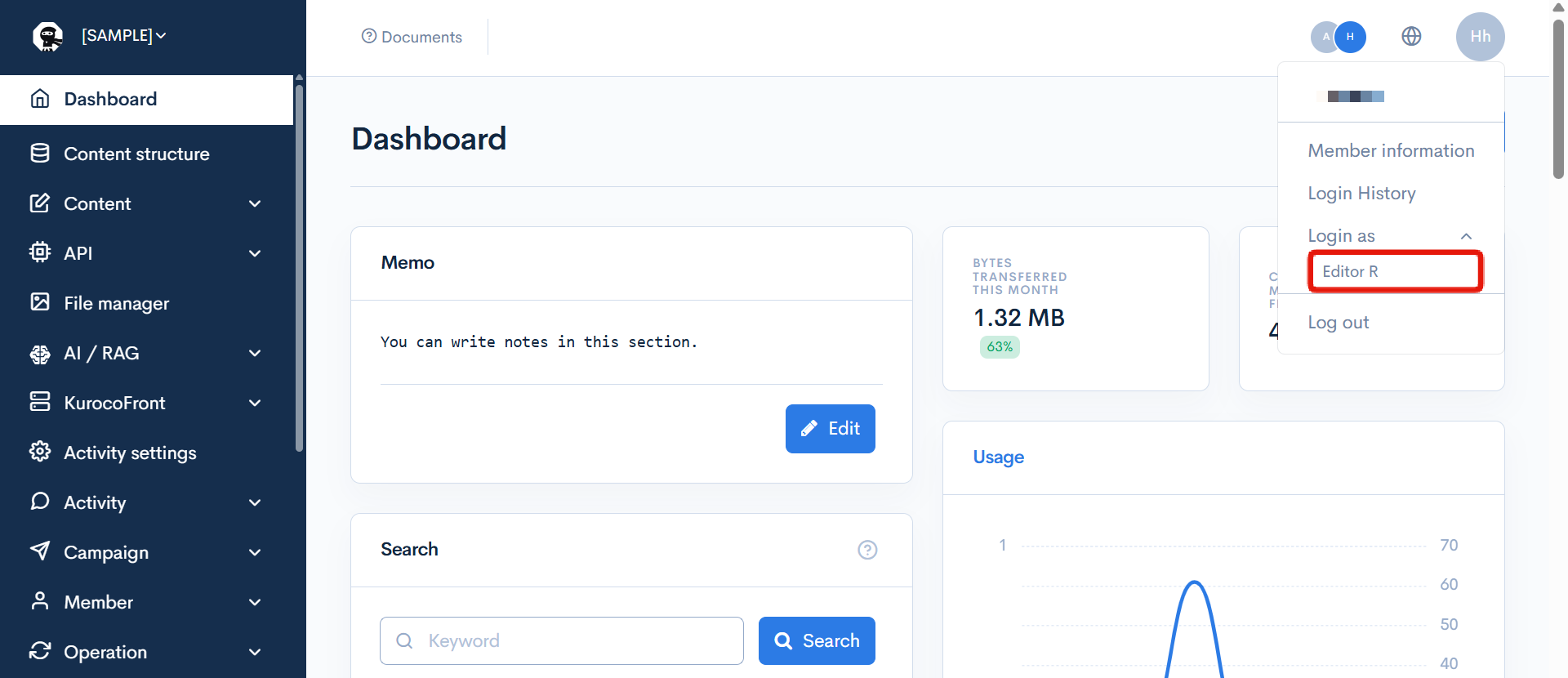This screenshot has height=678, width=1568.
Task: Click the Kuroco logo in top-left
Action: point(48,36)
